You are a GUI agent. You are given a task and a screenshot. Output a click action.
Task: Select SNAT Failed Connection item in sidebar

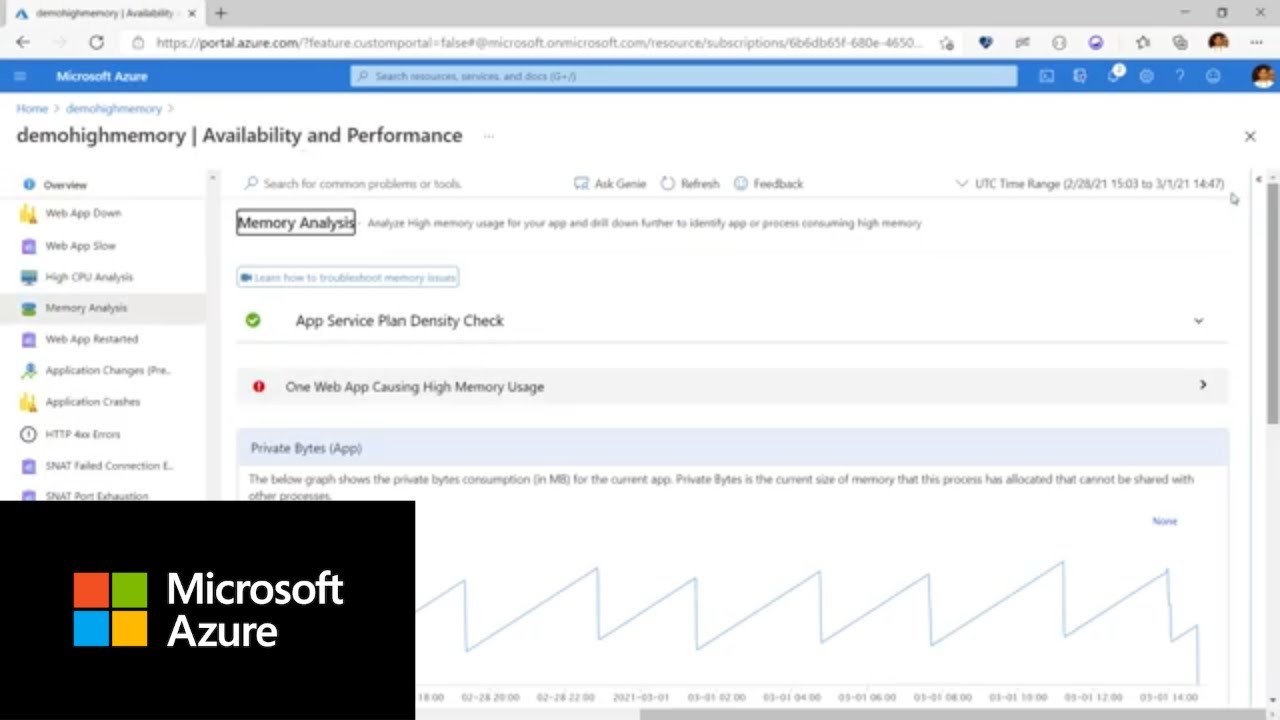(x=109, y=466)
